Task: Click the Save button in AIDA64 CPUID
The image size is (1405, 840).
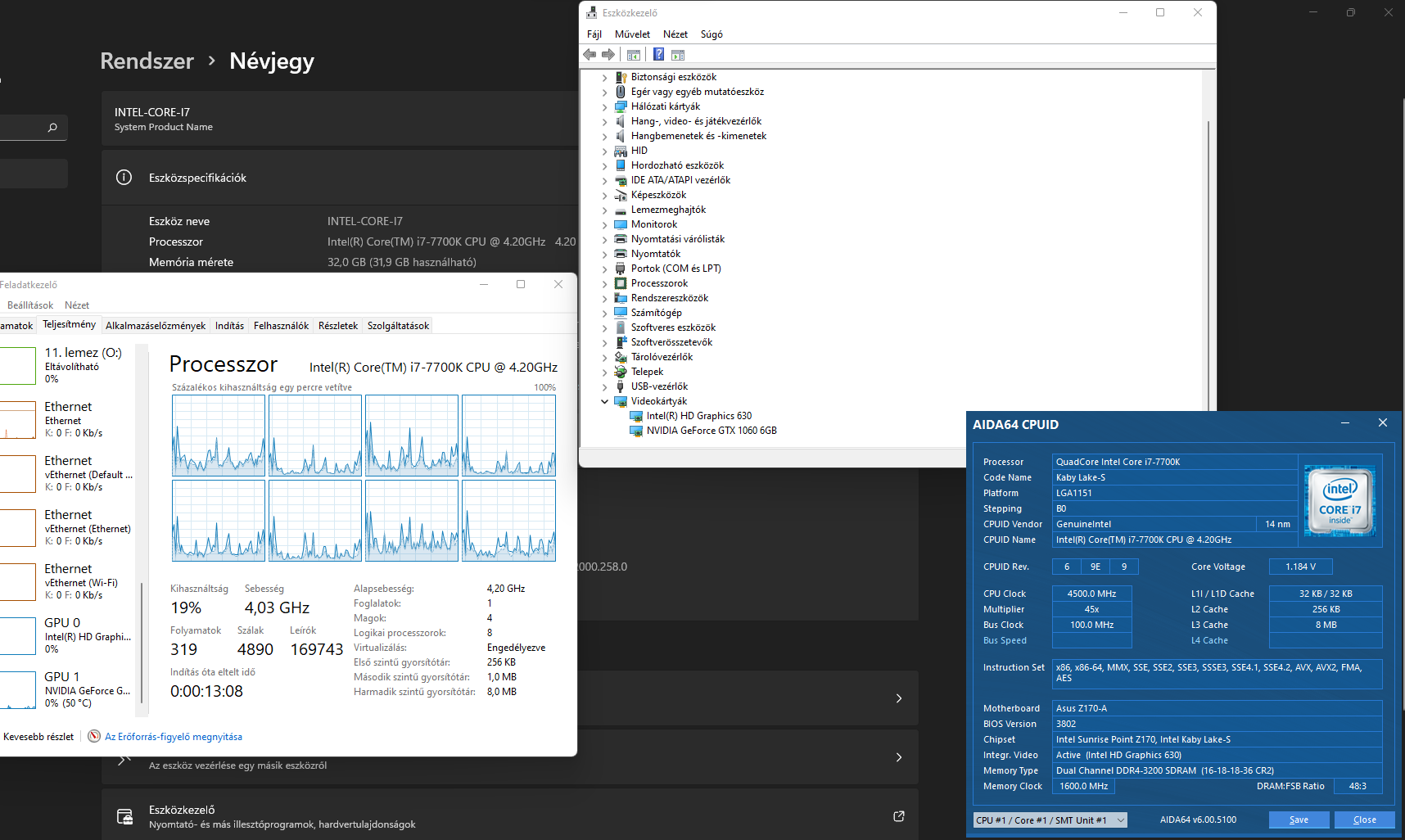Action: coord(1299,820)
